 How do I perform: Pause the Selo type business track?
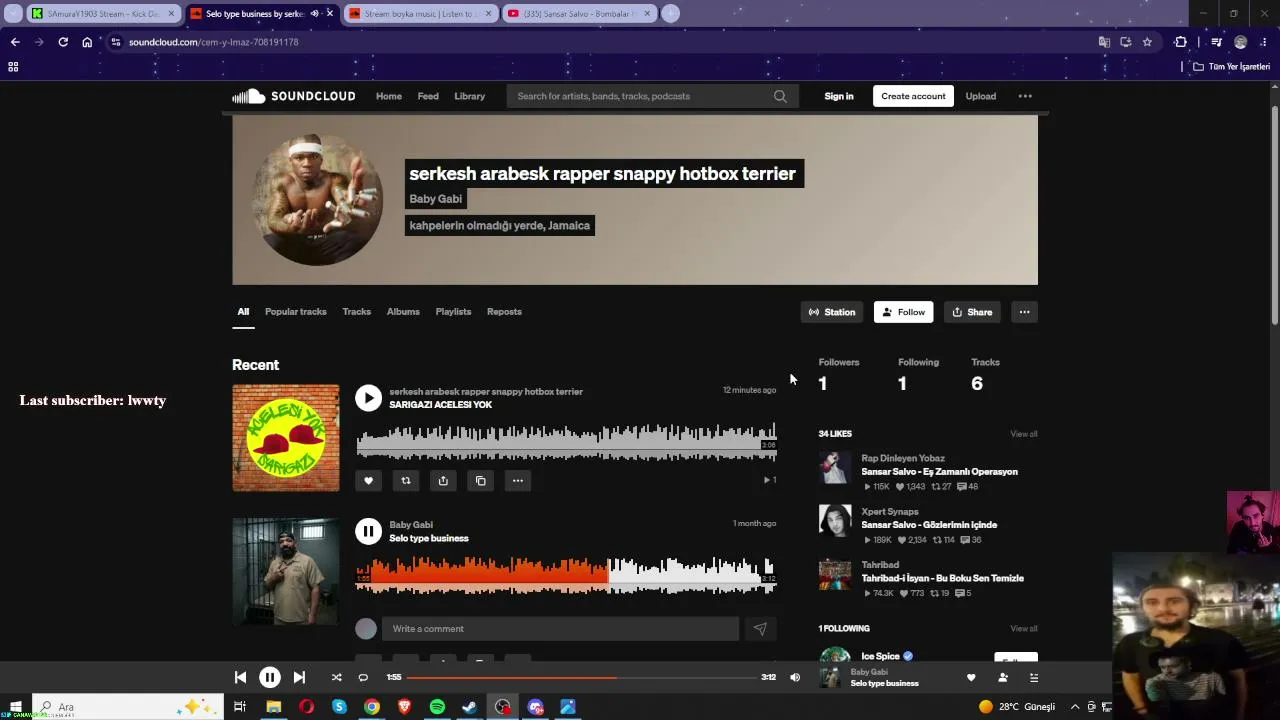click(x=368, y=531)
